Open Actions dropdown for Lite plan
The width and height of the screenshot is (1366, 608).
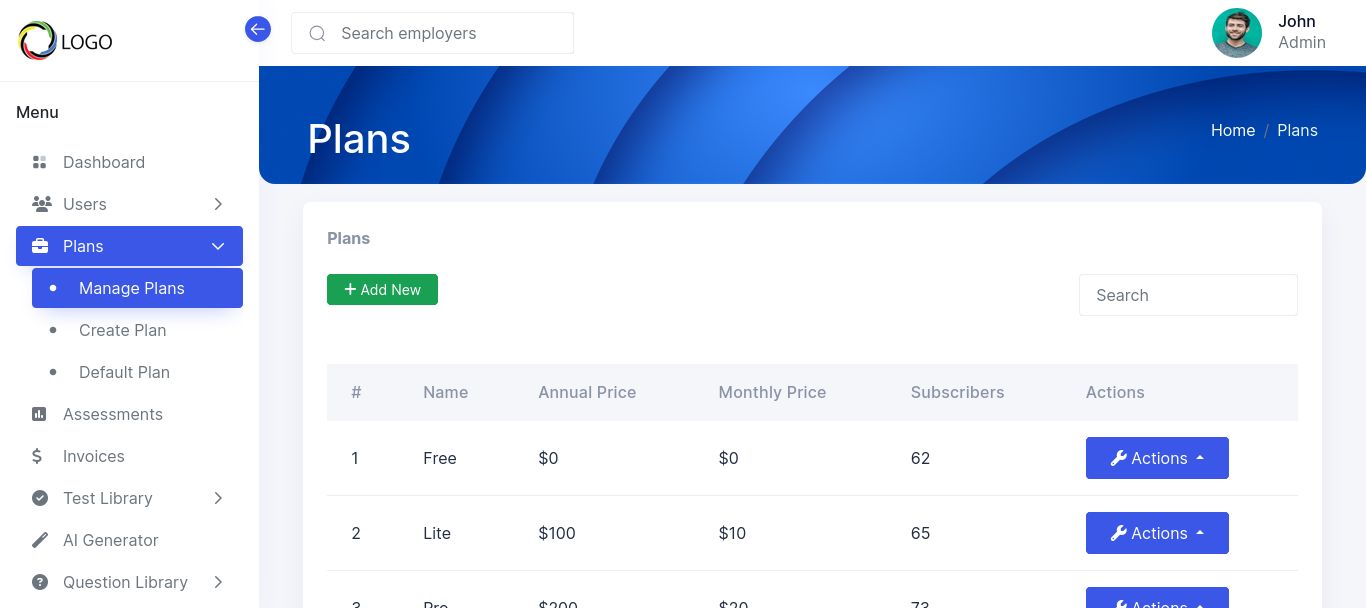(x=1157, y=533)
